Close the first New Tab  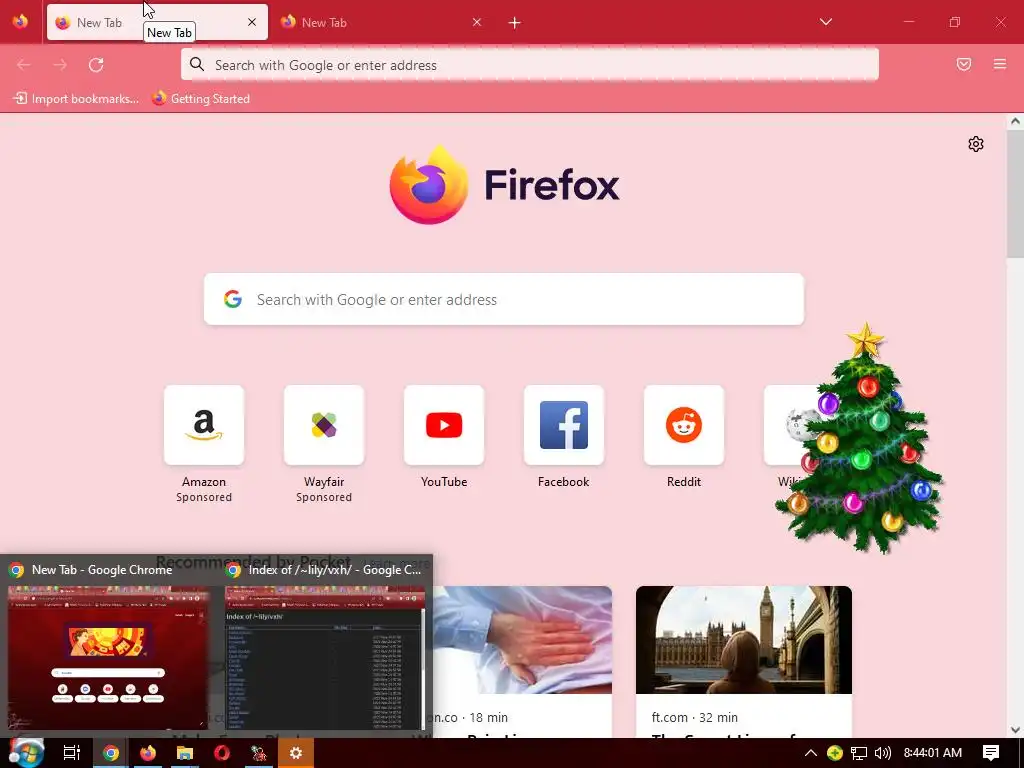click(x=252, y=22)
